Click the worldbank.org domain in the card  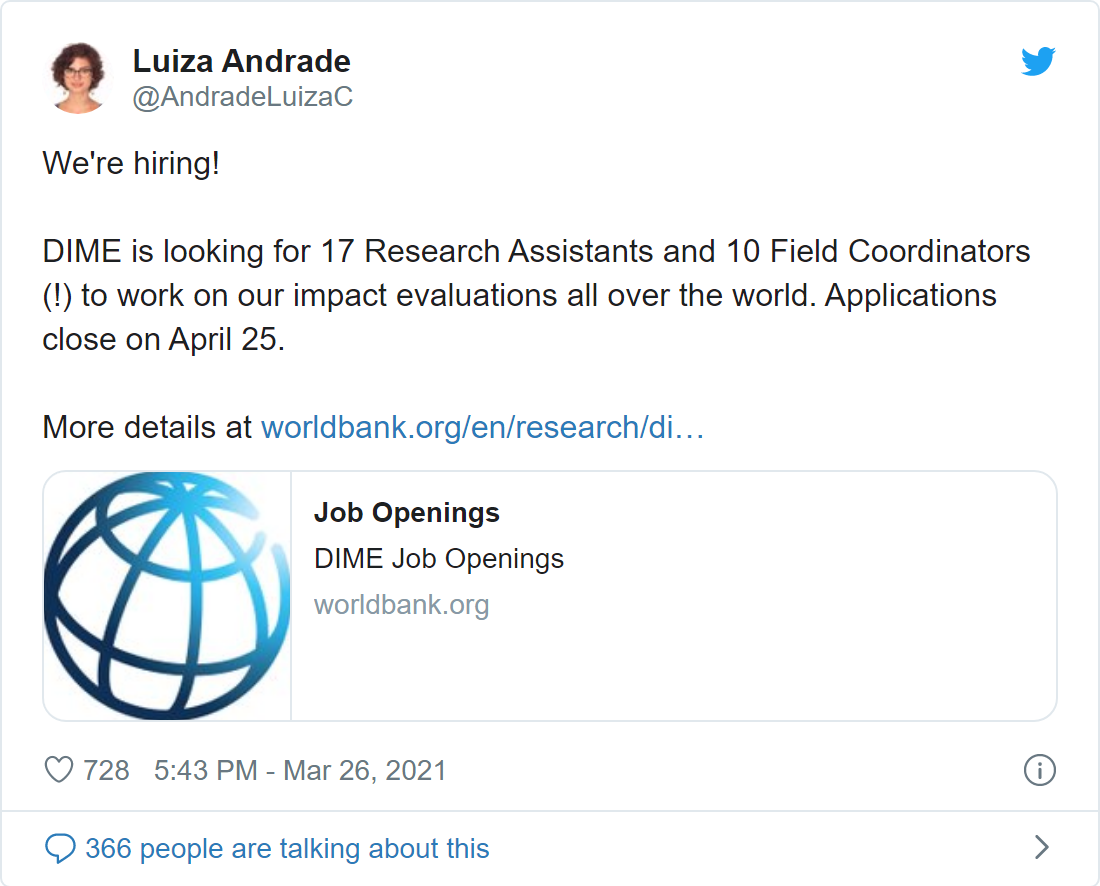401,605
